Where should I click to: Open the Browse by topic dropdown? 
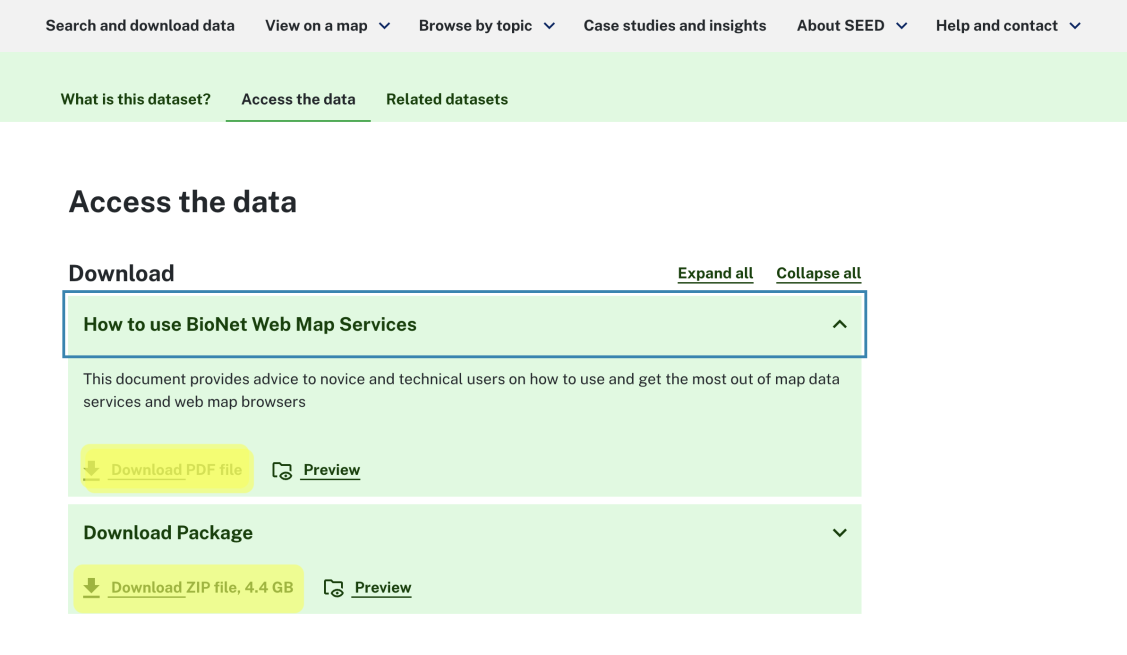487,26
